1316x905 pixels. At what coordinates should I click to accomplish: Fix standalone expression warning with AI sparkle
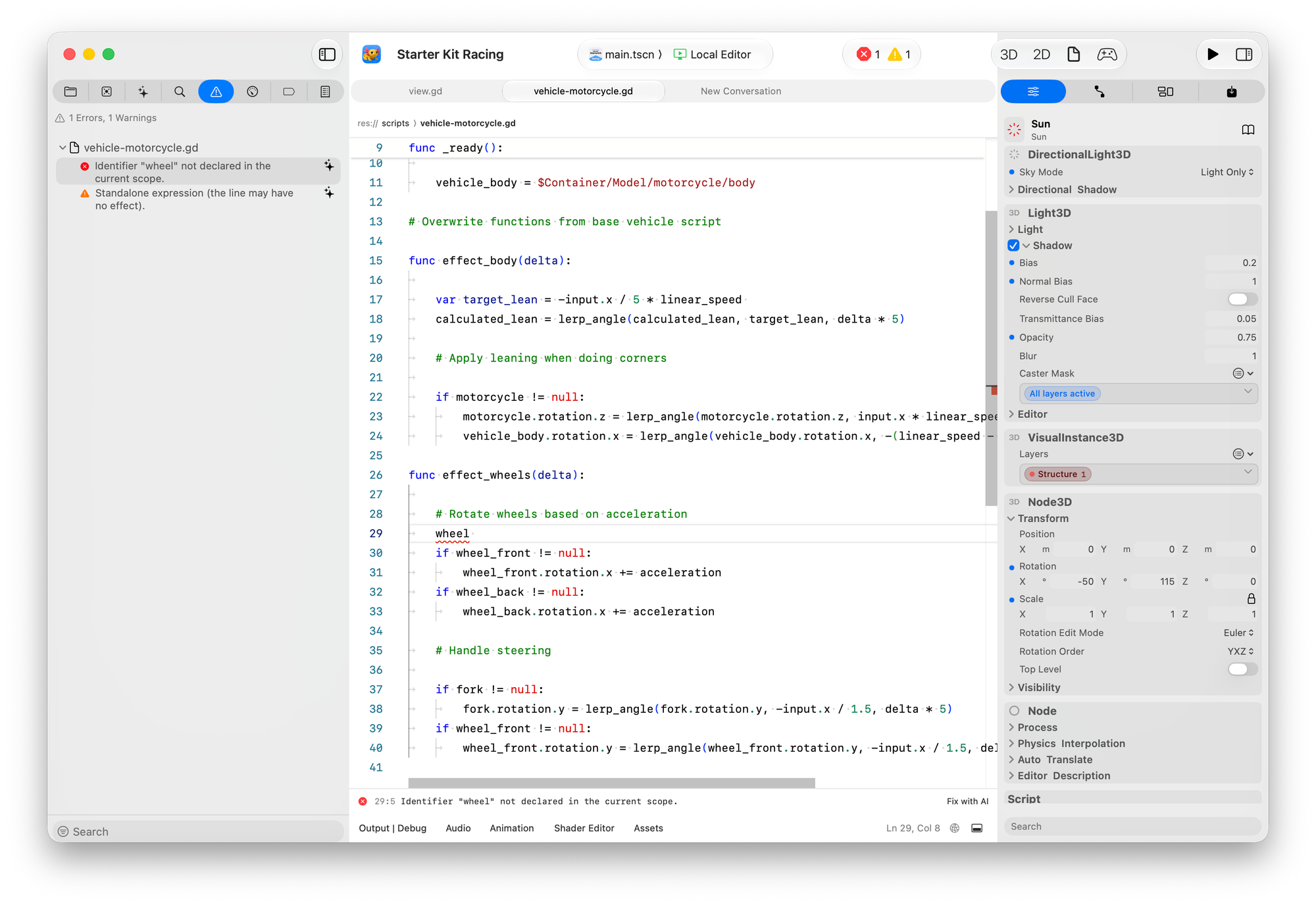click(x=329, y=193)
